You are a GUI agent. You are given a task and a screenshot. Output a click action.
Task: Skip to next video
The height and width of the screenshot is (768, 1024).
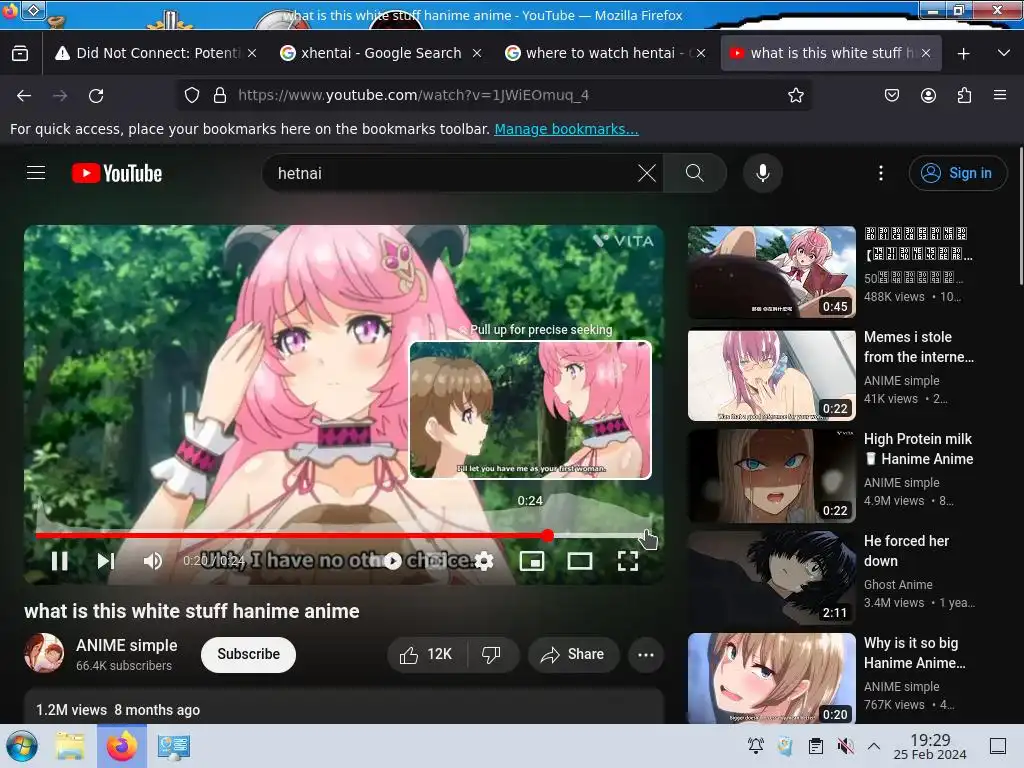106,561
